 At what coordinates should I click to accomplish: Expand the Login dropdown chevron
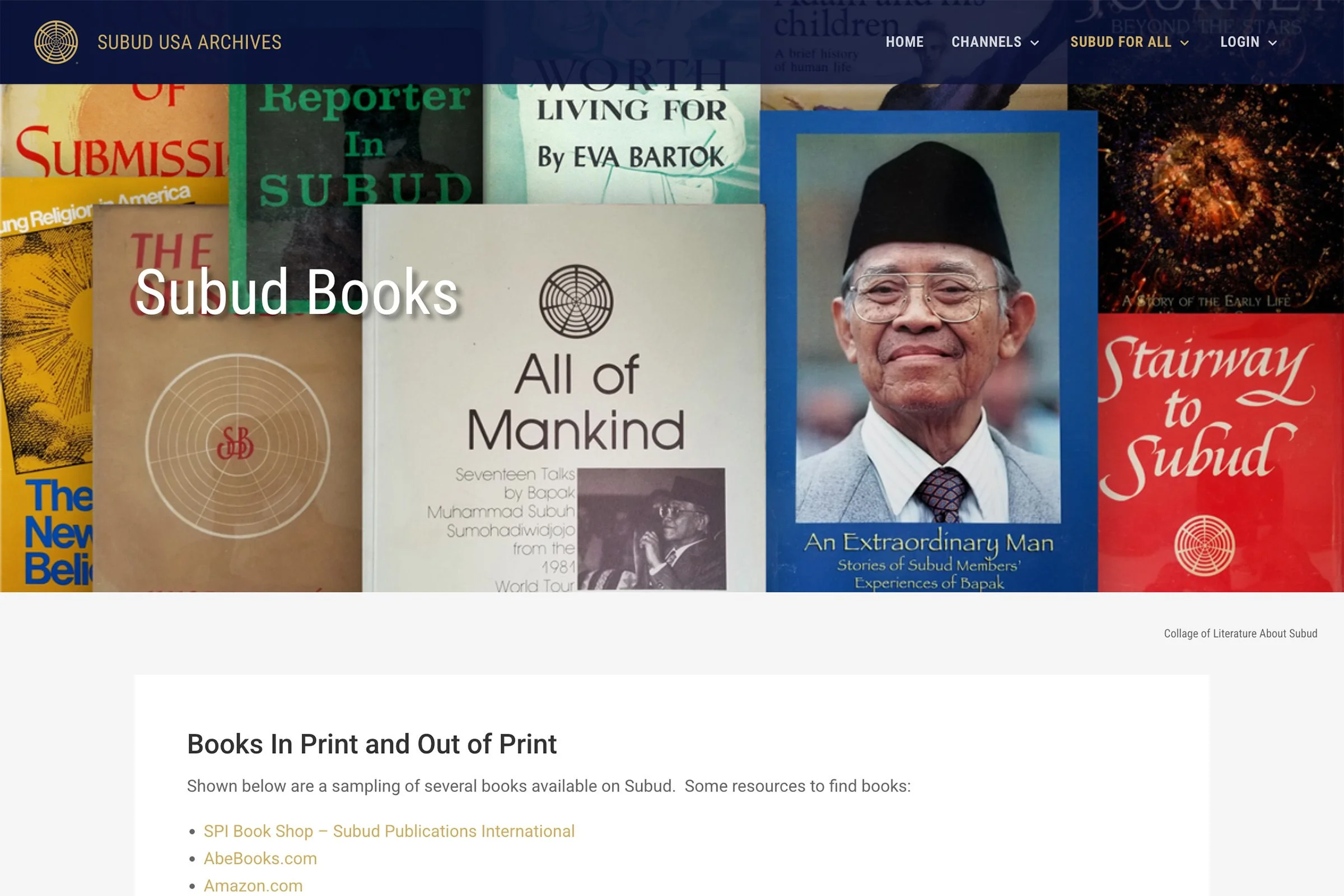point(1272,43)
